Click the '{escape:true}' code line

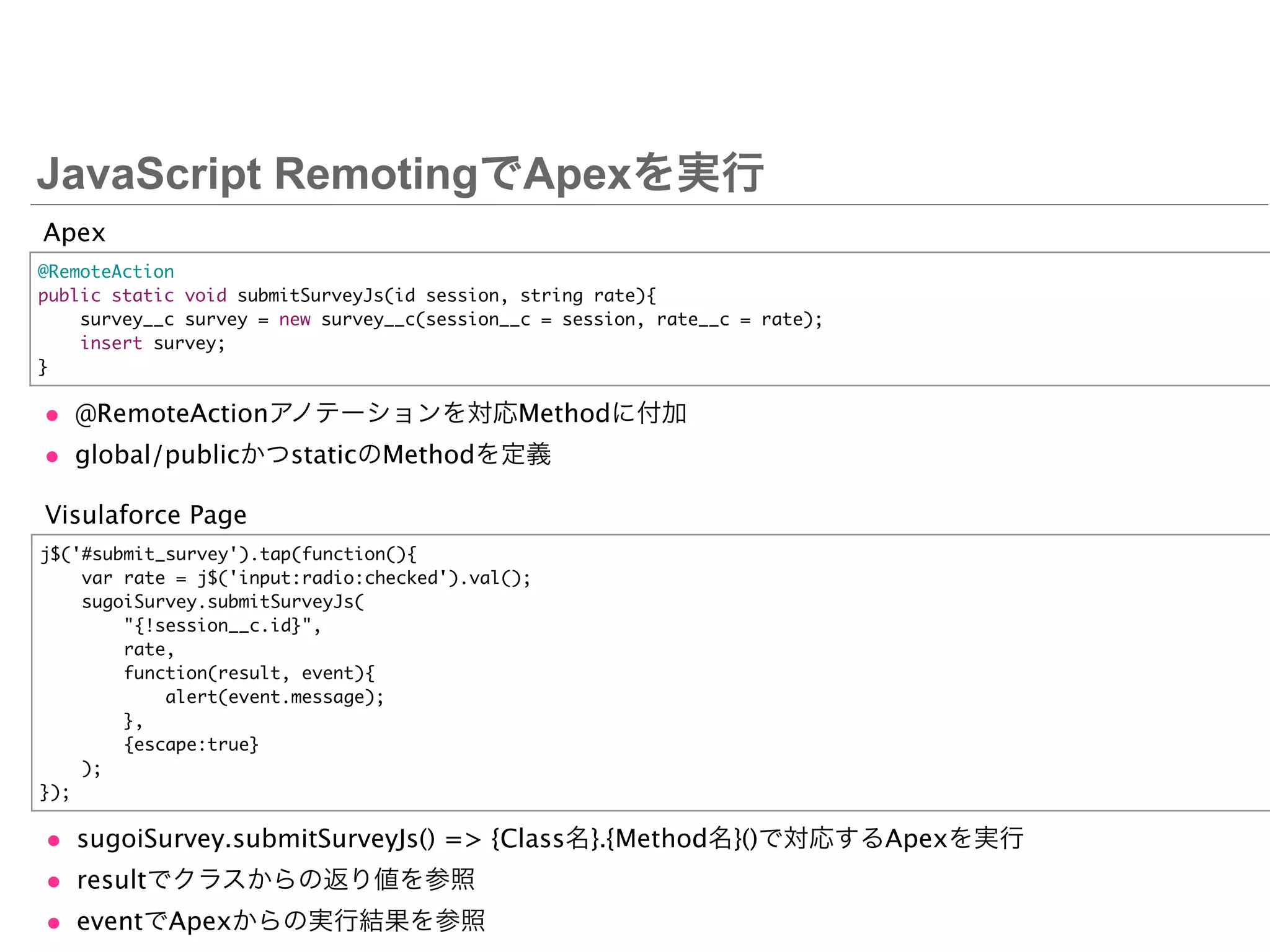(x=191, y=744)
